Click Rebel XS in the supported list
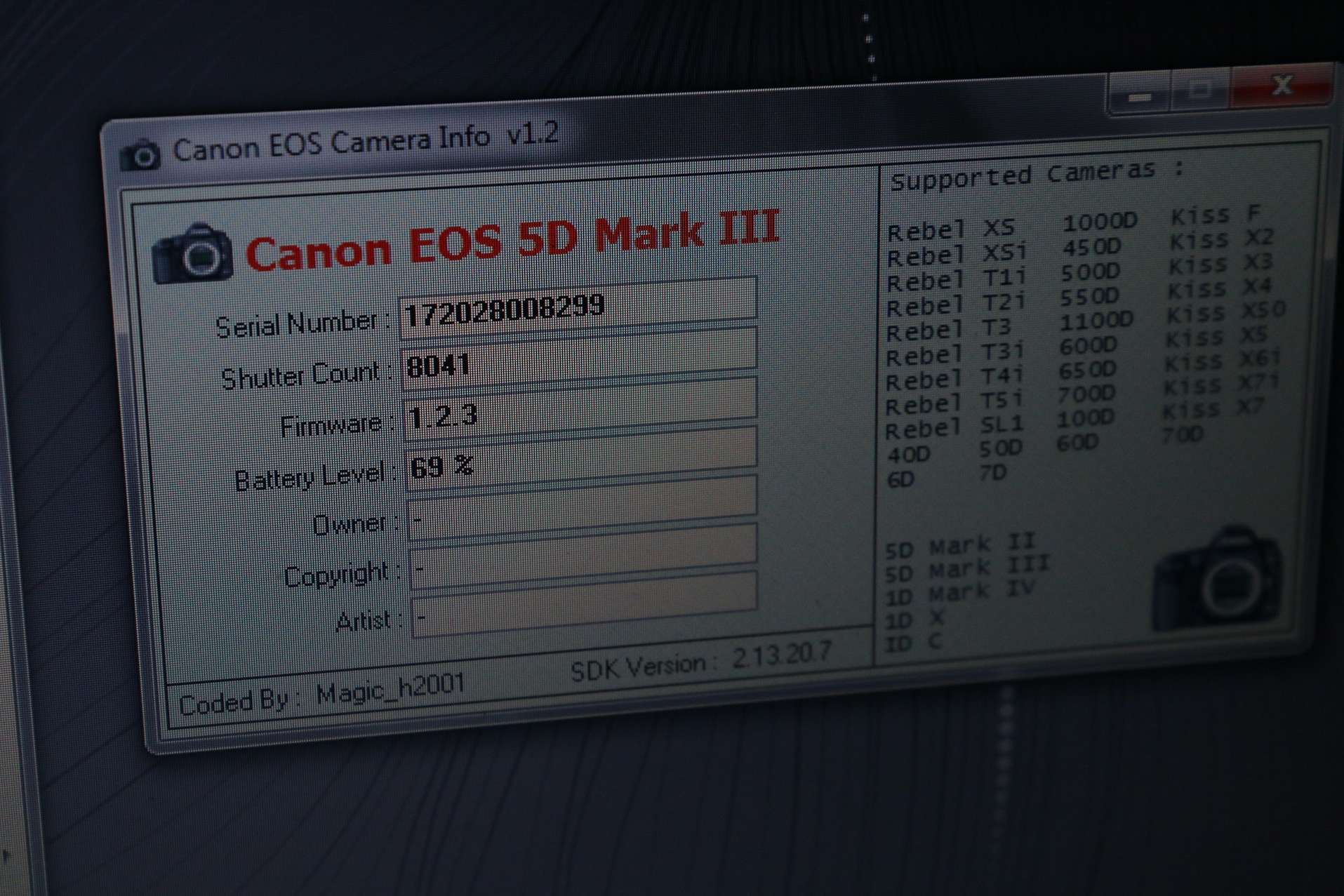The width and height of the screenshot is (1344, 896). click(x=951, y=229)
